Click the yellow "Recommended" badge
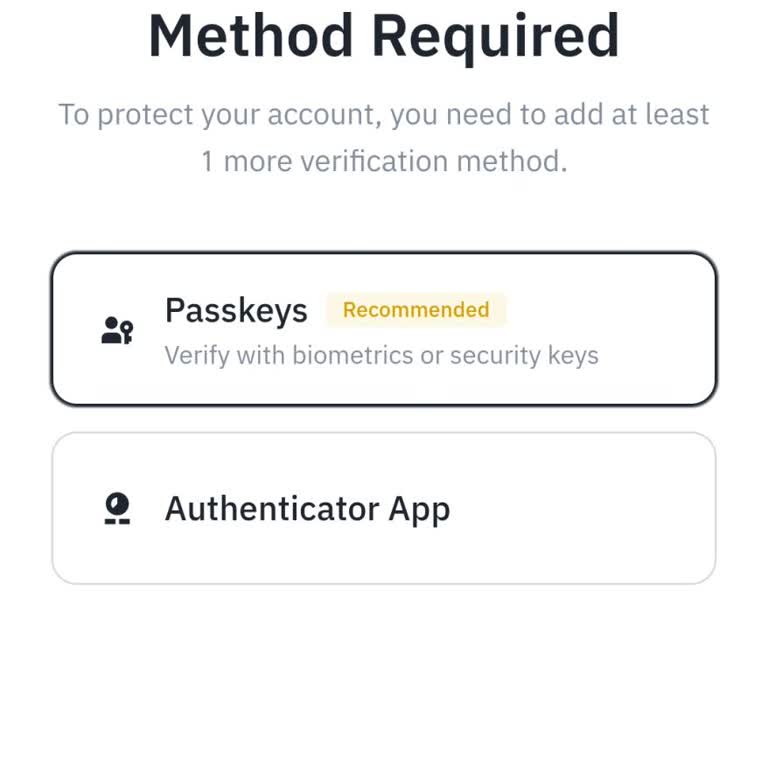 [x=416, y=310]
